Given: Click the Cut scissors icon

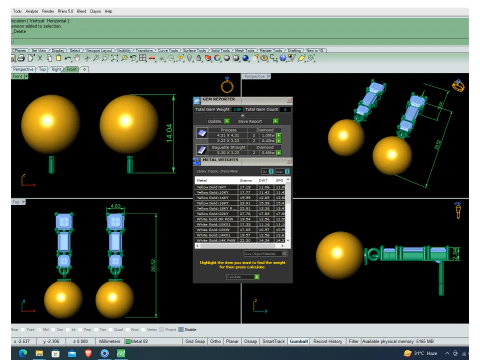Looking at the screenshot, I should tap(40, 58).
